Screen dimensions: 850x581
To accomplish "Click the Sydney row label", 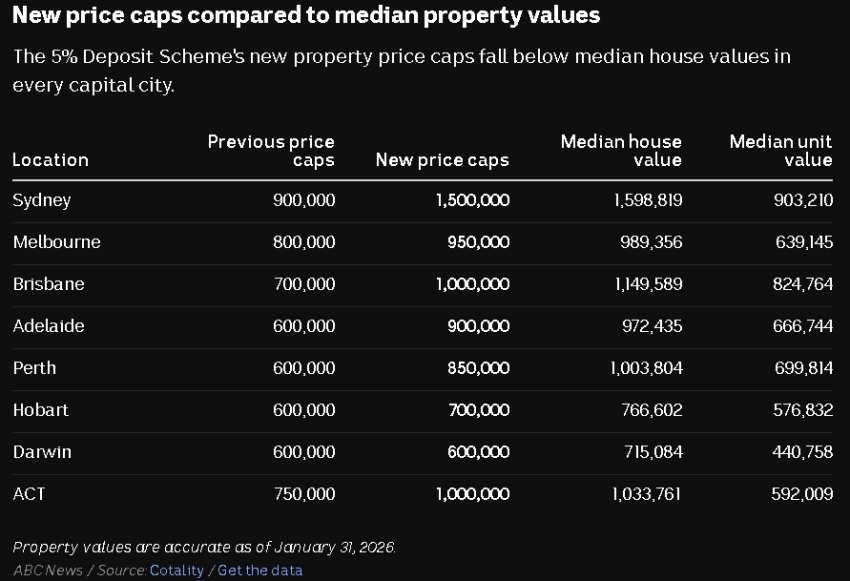I will [42, 200].
